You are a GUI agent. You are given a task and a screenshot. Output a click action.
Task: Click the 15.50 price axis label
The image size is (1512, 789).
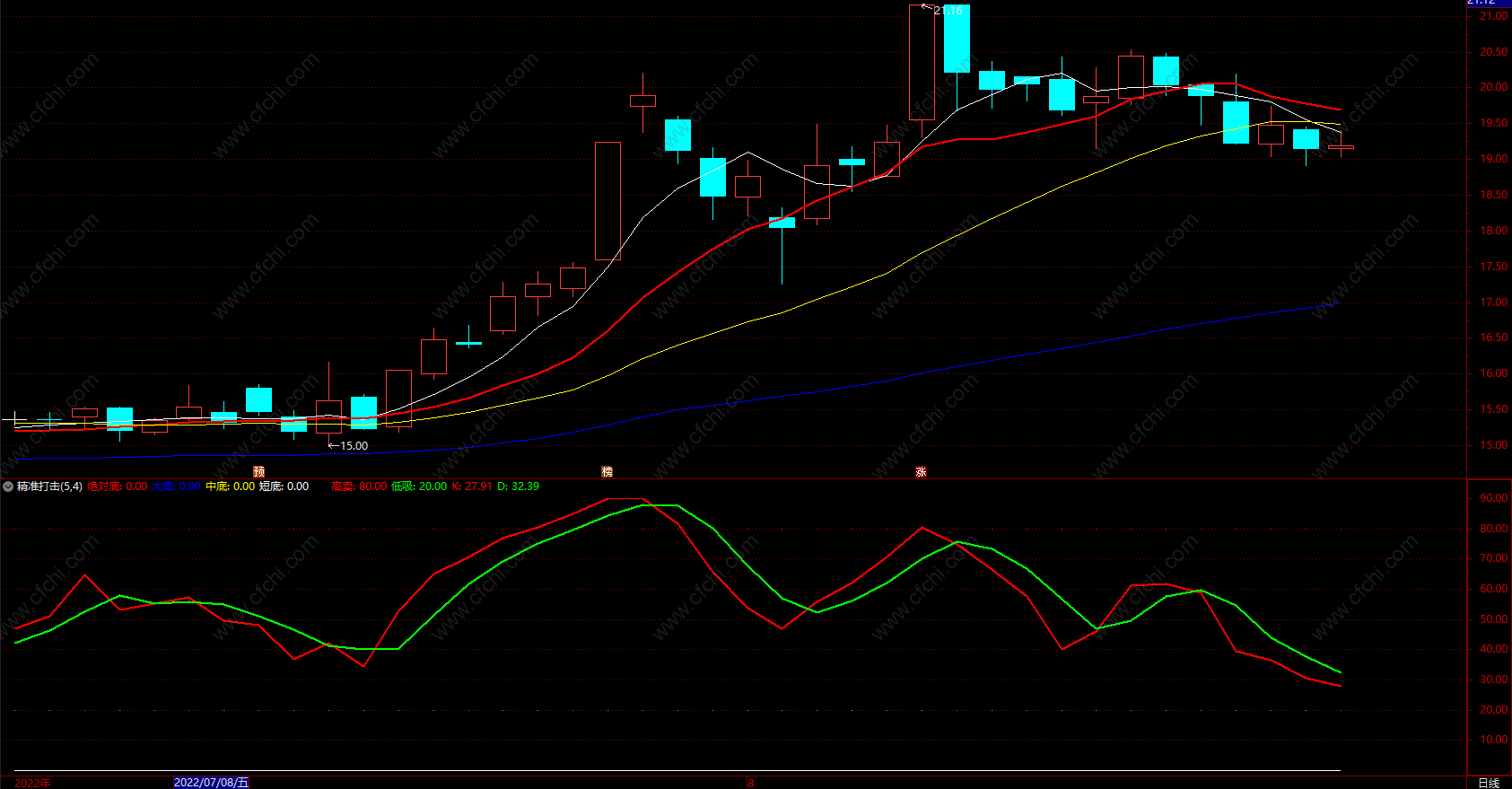pyautogui.click(x=1494, y=409)
